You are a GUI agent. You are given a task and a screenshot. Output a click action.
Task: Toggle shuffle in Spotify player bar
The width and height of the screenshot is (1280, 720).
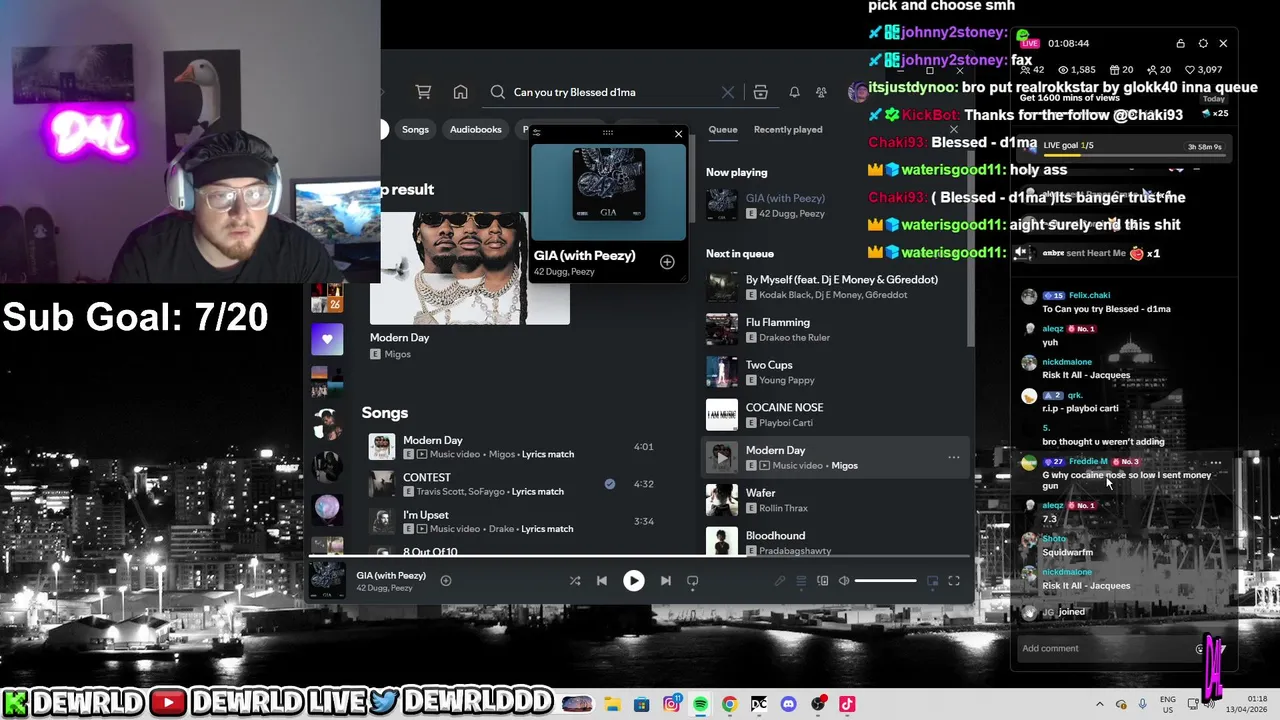click(x=575, y=581)
